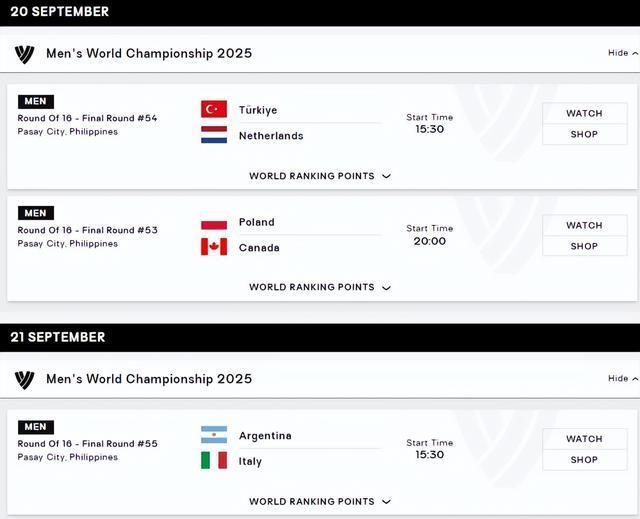The image size is (640, 519).
Task: Click the Italy flag icon
Action: [214, 461]
